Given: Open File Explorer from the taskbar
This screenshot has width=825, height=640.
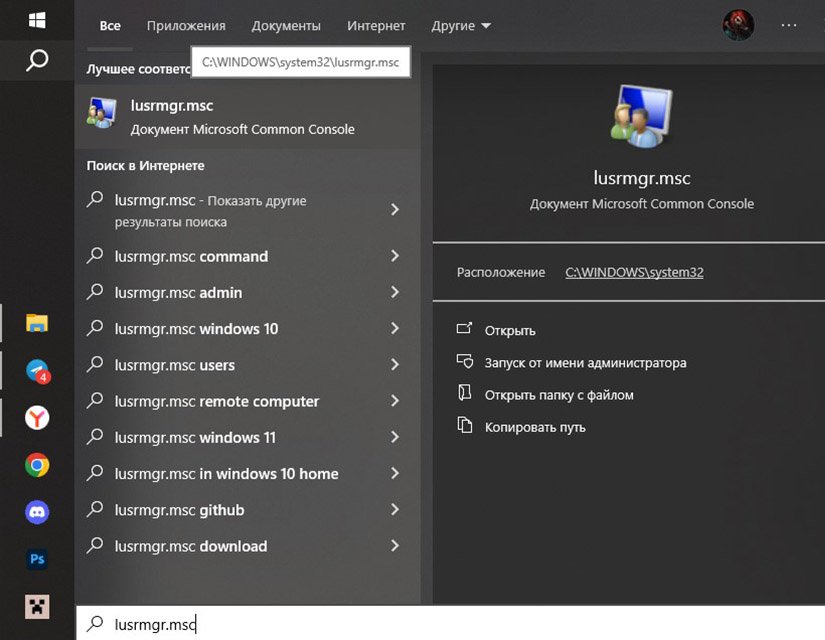Looking at the screenshot, I should tap(37, 323).
